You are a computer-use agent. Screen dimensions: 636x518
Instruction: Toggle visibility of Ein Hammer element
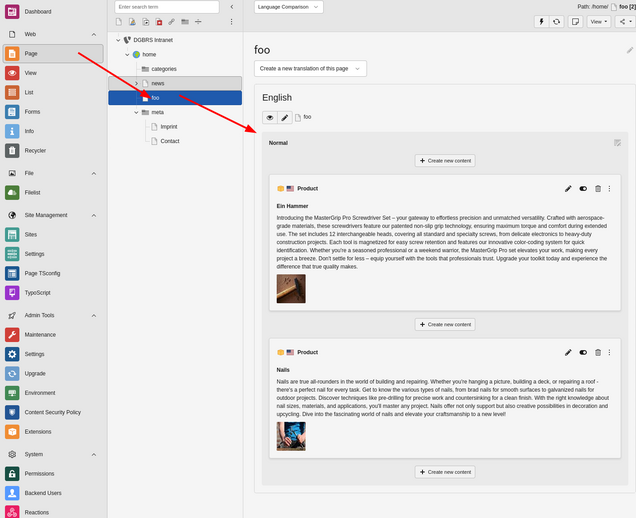[x=583, y=188]
